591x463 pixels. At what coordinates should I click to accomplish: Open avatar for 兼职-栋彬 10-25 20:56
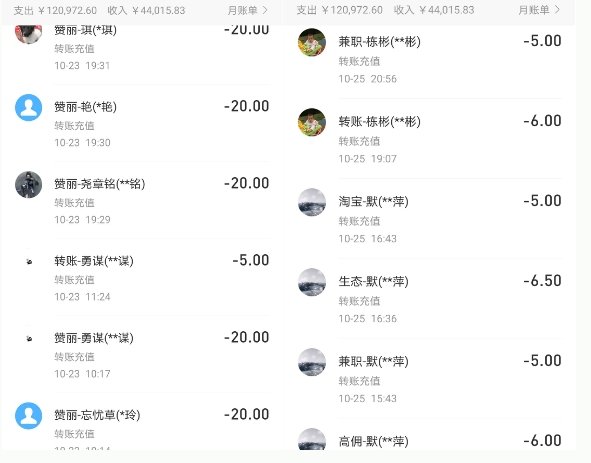[312, 42]
